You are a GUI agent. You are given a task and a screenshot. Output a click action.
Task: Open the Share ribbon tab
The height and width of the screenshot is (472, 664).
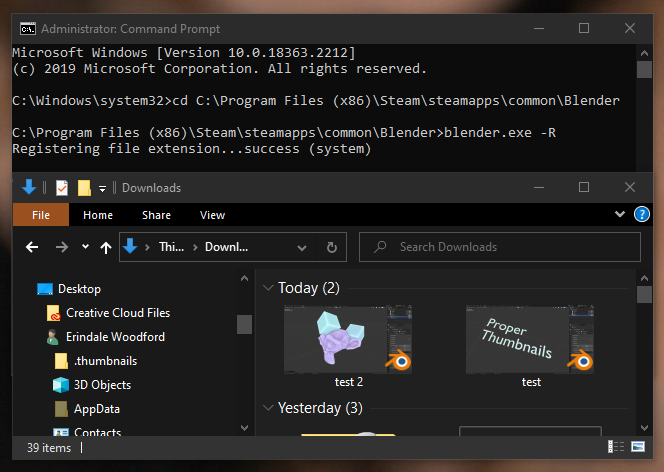156,215
